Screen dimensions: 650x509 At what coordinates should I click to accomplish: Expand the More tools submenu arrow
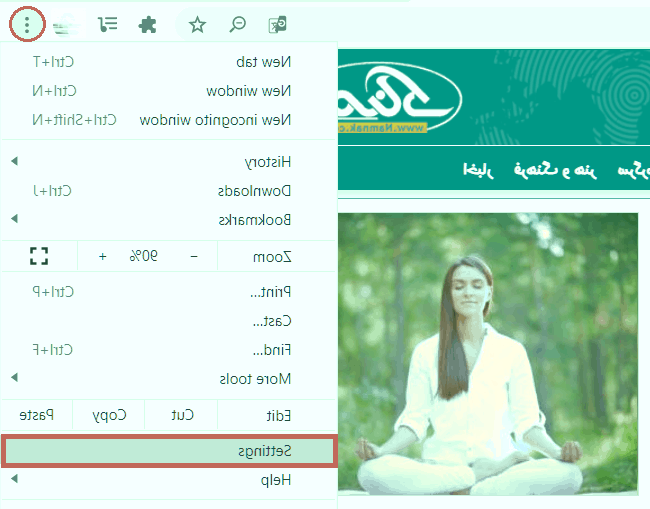(x=15, y=377)
